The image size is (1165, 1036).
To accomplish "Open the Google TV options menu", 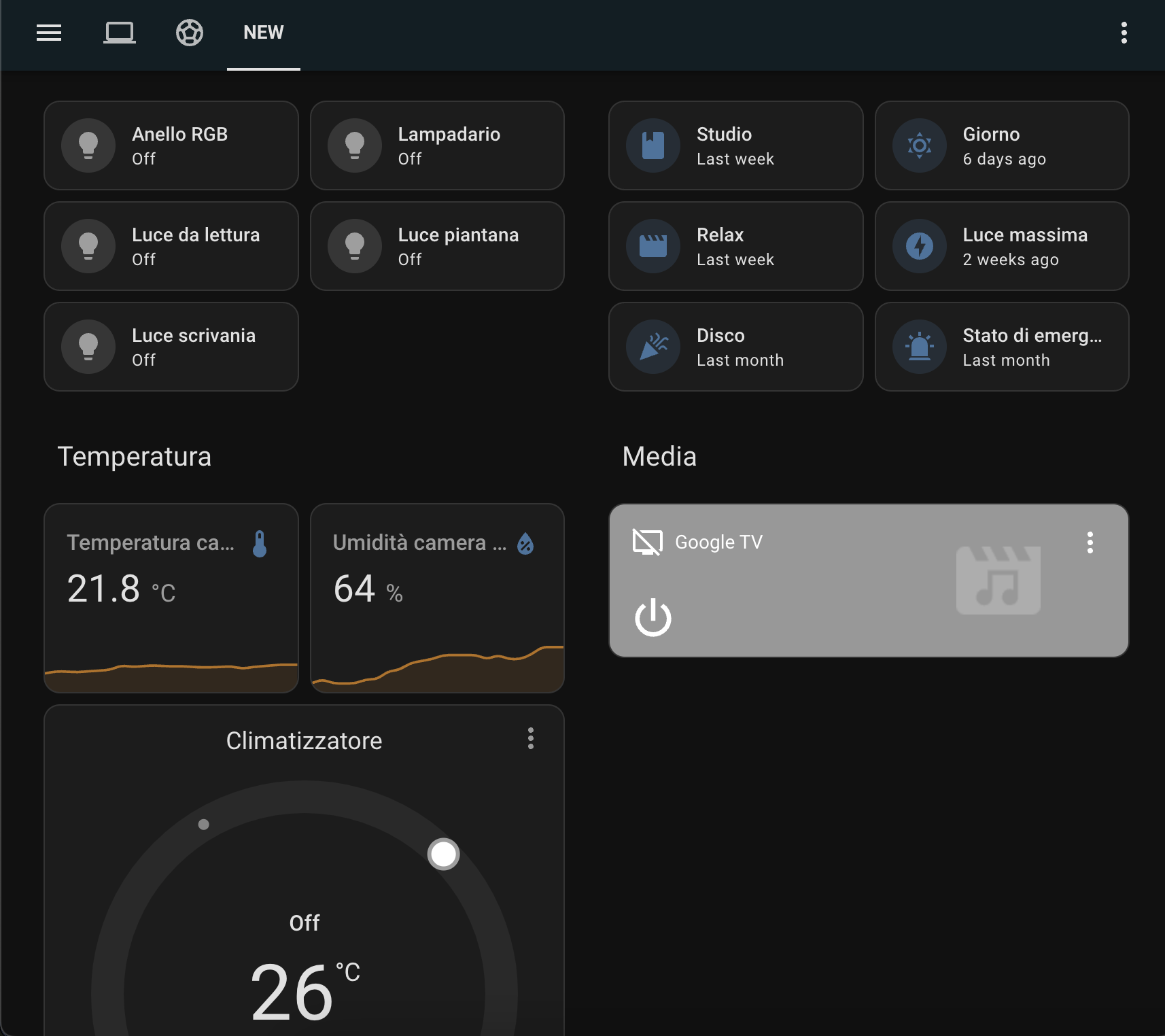I will (x=1090, y=542).
